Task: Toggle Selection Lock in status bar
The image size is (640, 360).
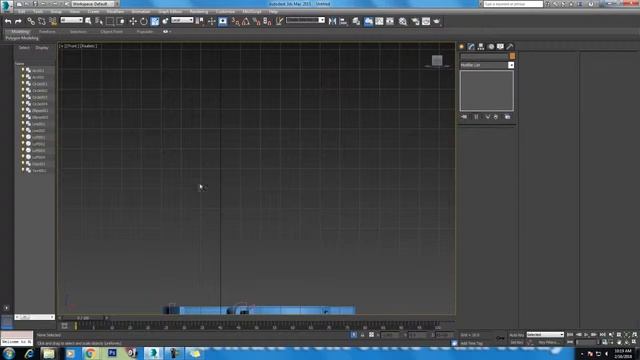Action: 362,335
